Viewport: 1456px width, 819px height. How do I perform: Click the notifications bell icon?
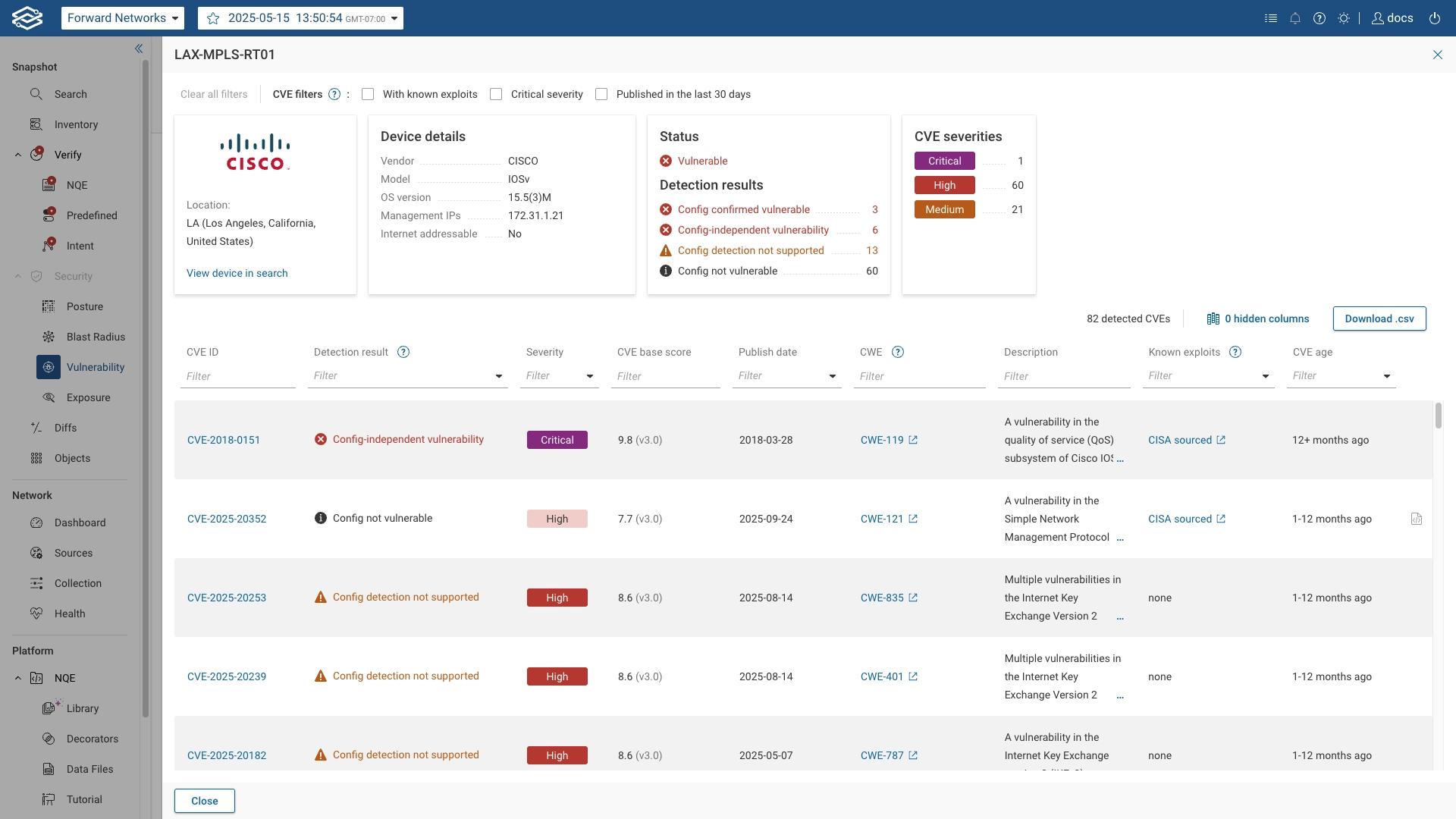tap(1295, 18)
